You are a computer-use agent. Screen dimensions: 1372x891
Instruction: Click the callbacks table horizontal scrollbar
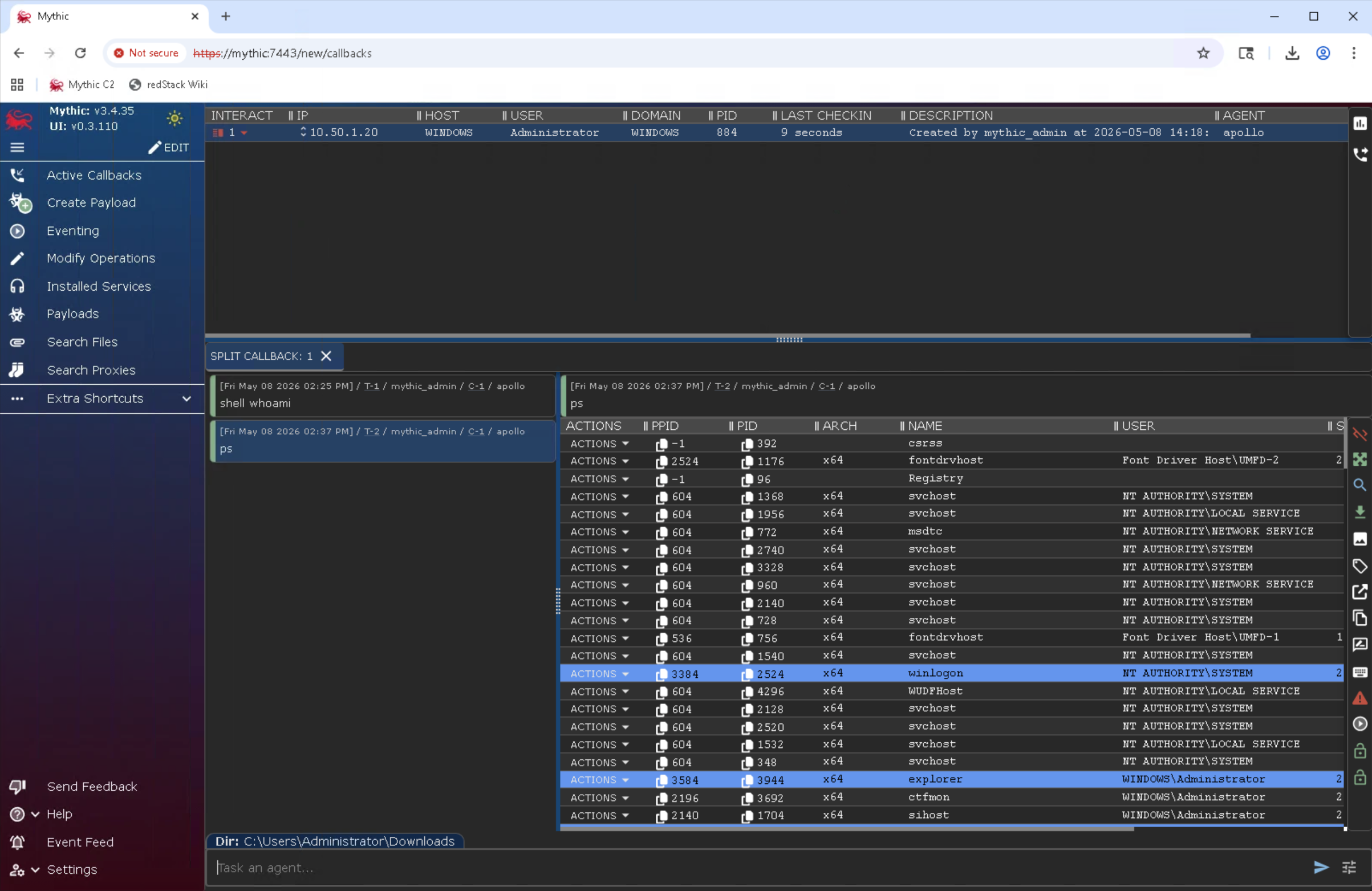coord(728,335)
